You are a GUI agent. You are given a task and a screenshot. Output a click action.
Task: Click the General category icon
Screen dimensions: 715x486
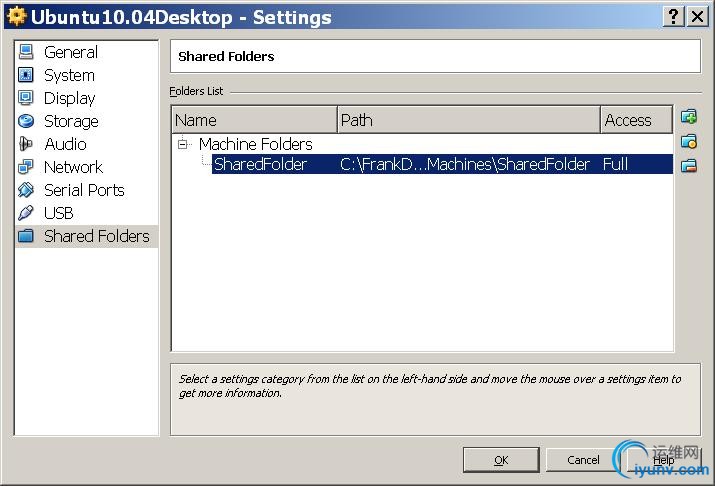(x=26, y=52)
